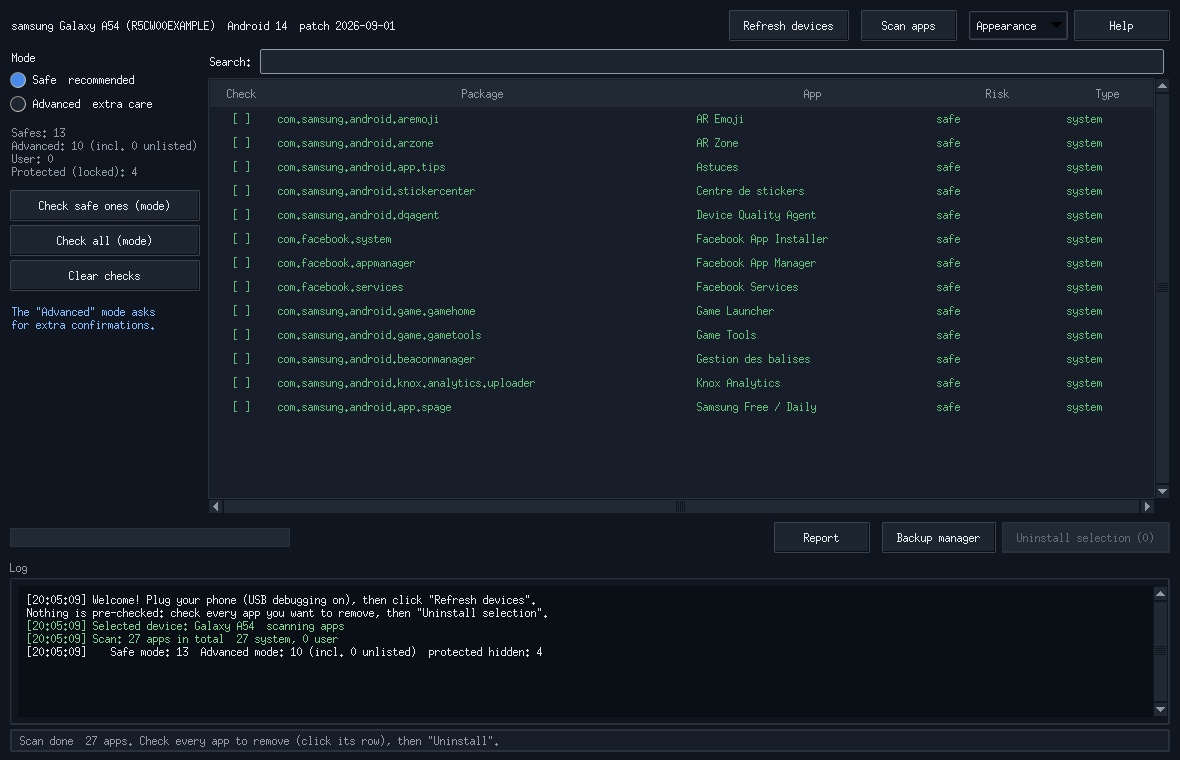Click the log panel scroll-up arrow
The height and width of the screenshot is (760, 1180).
1160,594
